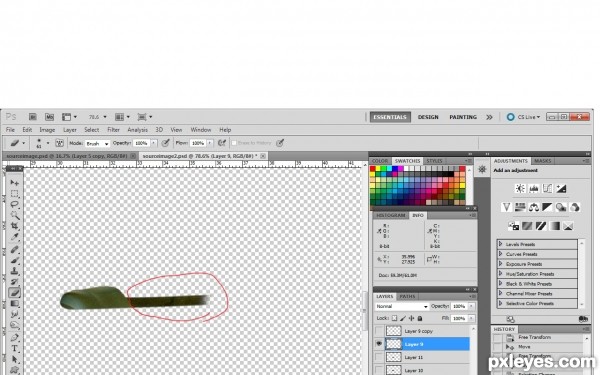Enable airbrush mode next to Flow
Screen dimensions: 600x375
coord(222,143)
